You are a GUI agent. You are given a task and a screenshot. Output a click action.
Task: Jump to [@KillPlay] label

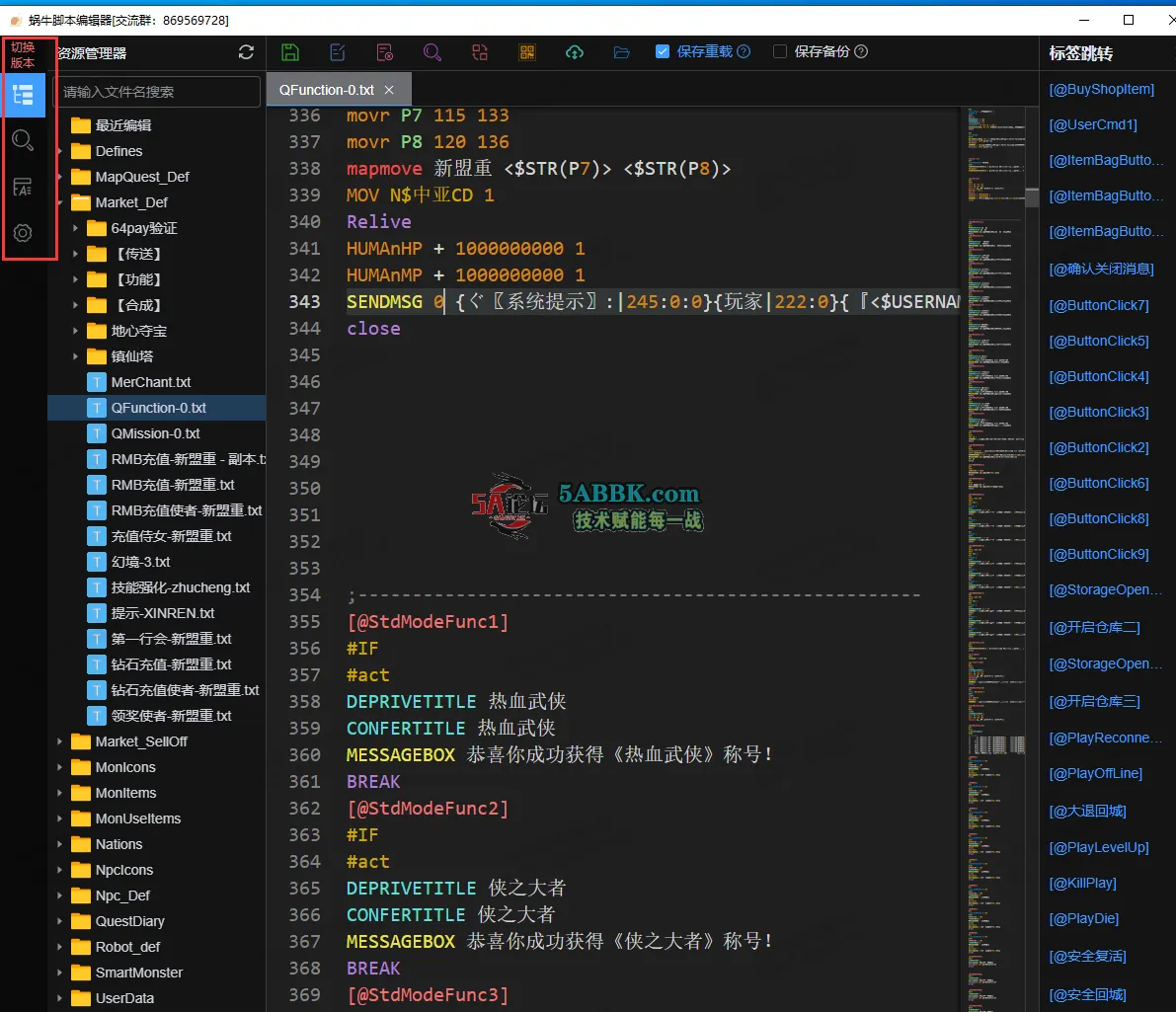pyautogui.click(x=1082, y=883)
